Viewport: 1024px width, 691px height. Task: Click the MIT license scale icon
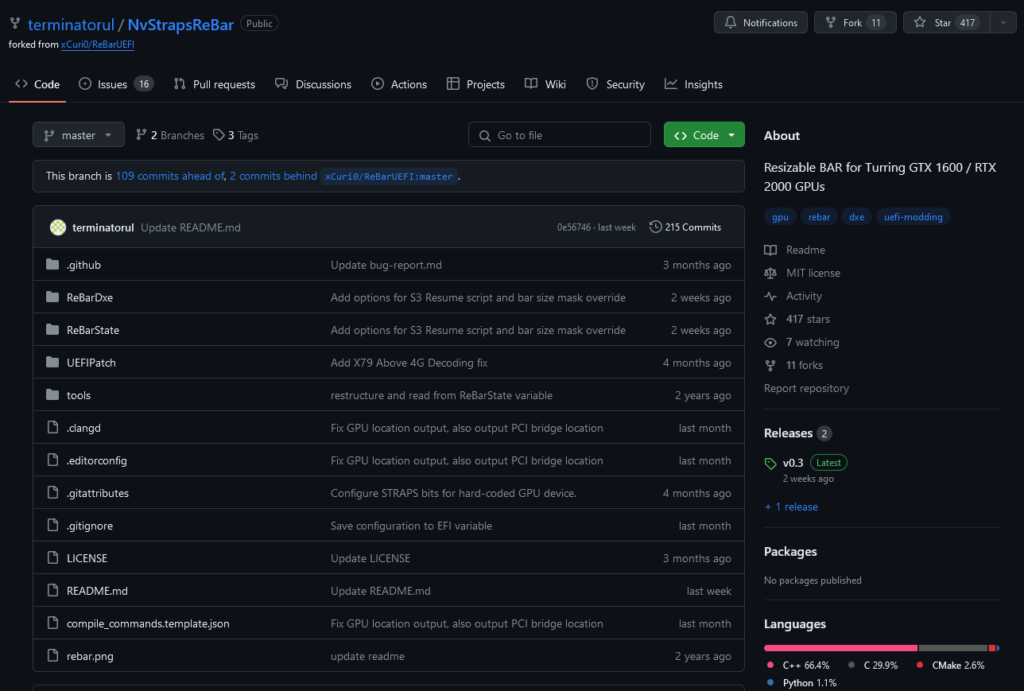(x=770, y=273)
